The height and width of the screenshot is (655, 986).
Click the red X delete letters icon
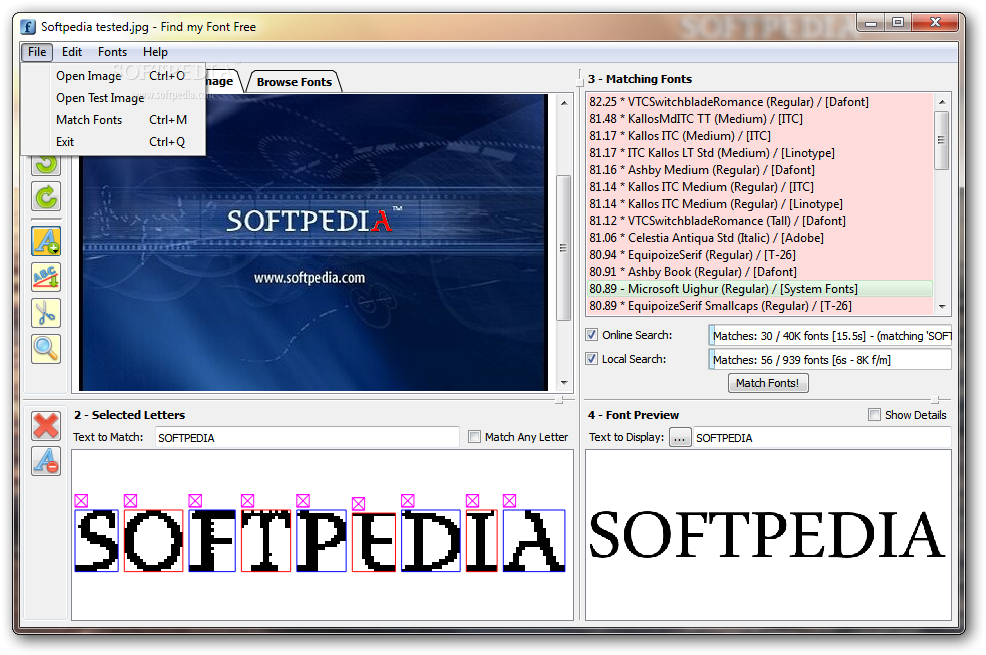click(x=46, y=426)
